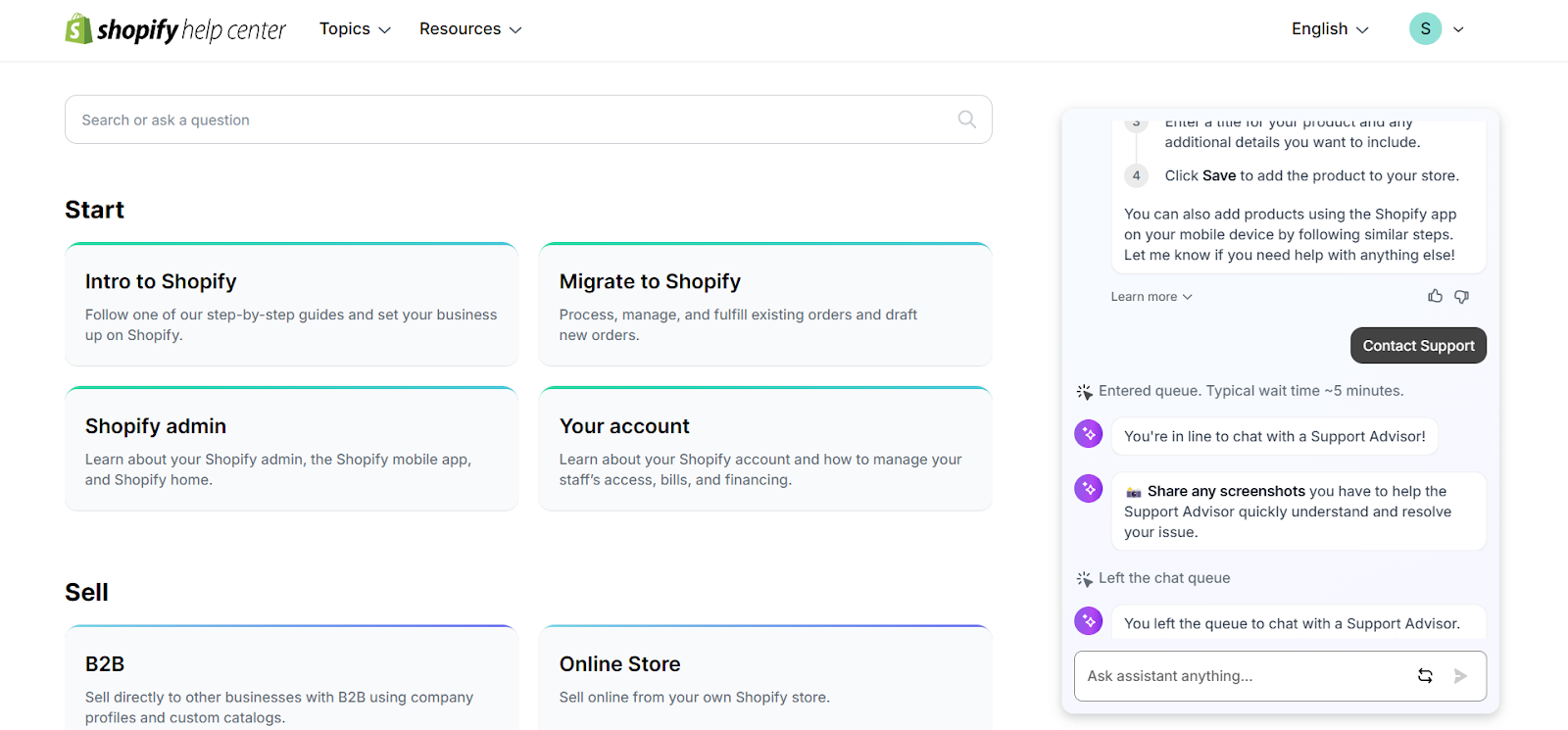Click the 'Start' section heading
This screenshot has width=1568, height=730.
tap(94, 210)
